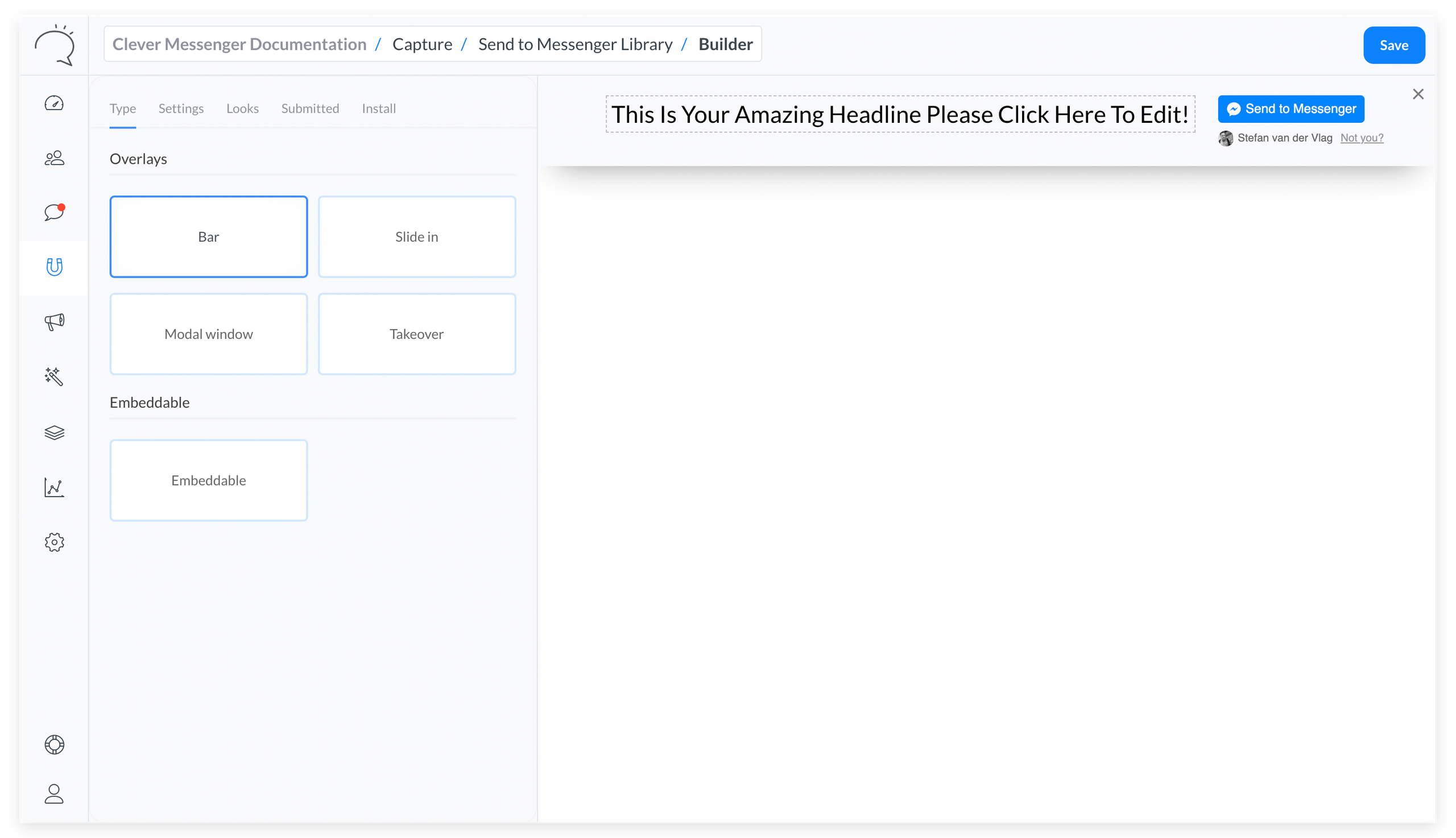Click the Not you? link
This screenshot has height=838, width=1456.
(x=1361, y=138)
